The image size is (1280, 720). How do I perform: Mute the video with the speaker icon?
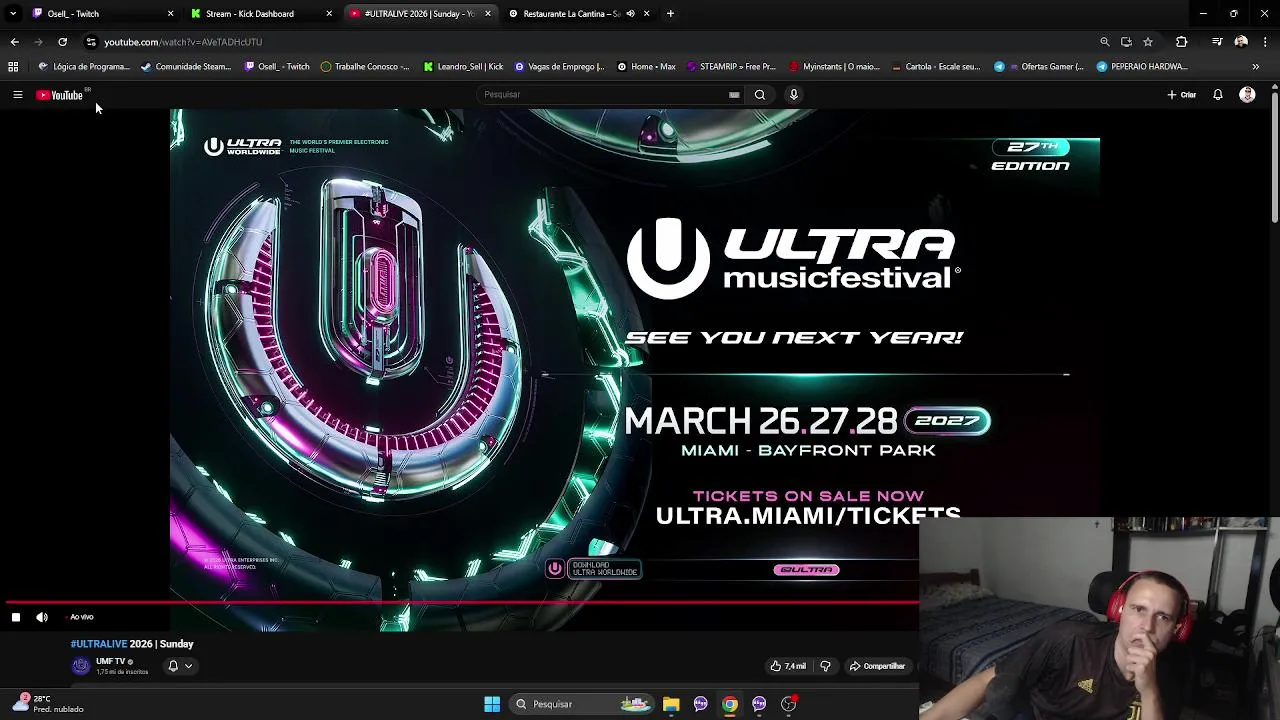tap(42, 617)
